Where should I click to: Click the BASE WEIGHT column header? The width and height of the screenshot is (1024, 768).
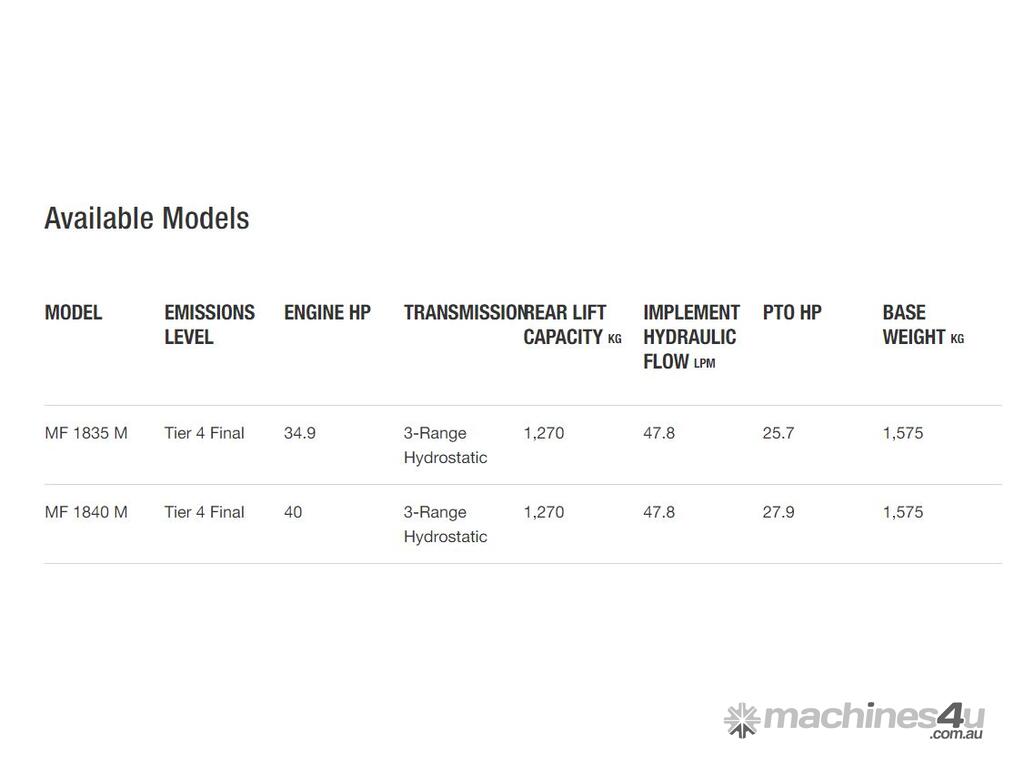(x=922, y=325)
